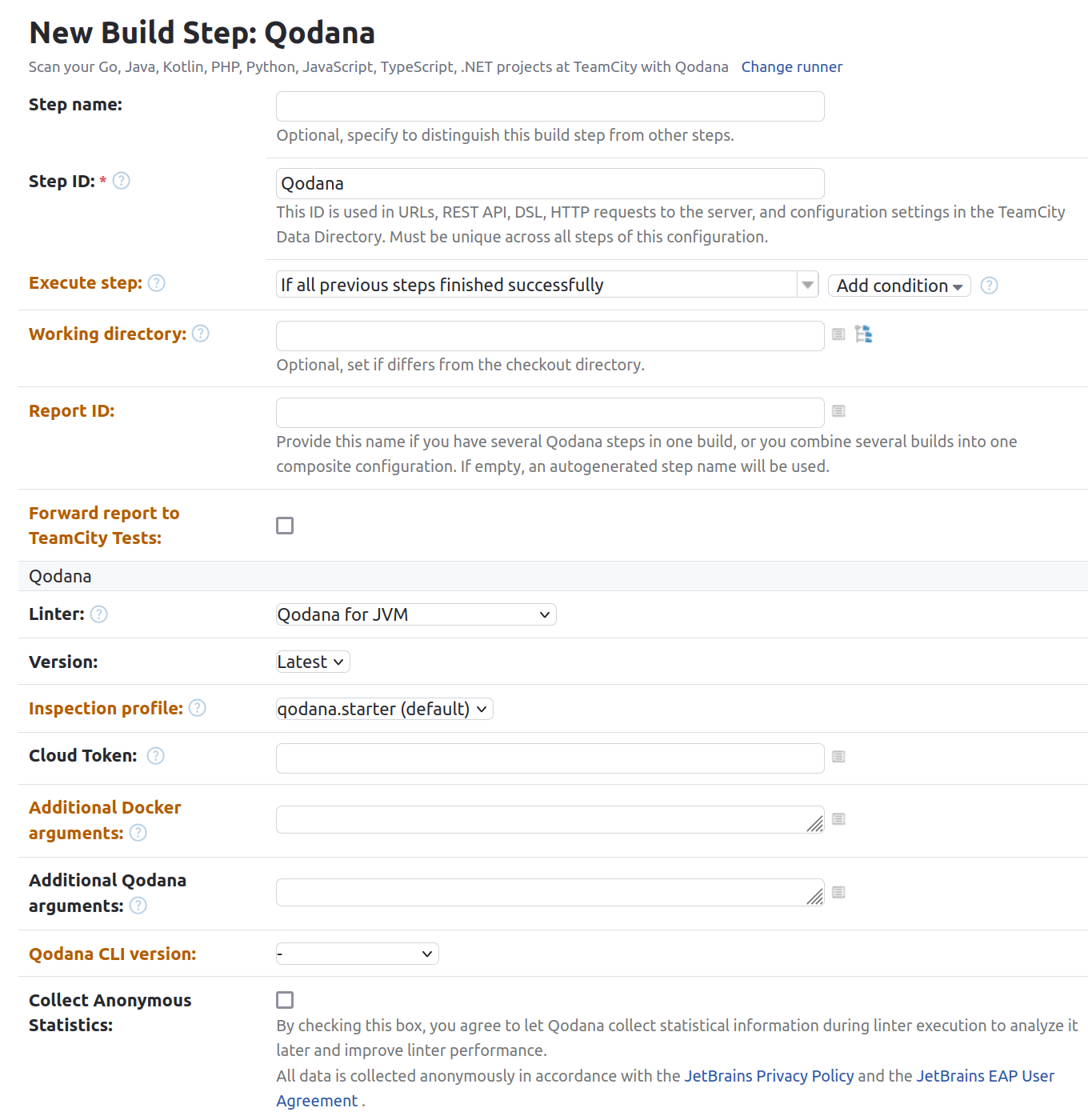Viewport: 1088px width, 1120px height.
Task: Browse checkout directory tree via blue folders icon
Action: pyautogui.click(x=863, y=334)
